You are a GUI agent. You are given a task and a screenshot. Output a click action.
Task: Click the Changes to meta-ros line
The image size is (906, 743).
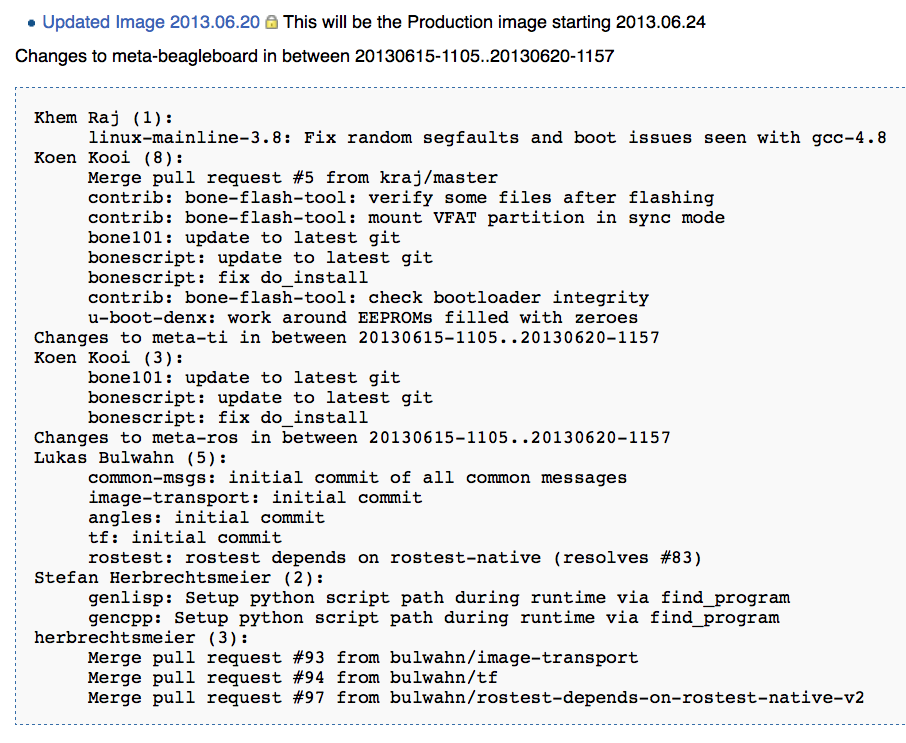coord(352,437)
